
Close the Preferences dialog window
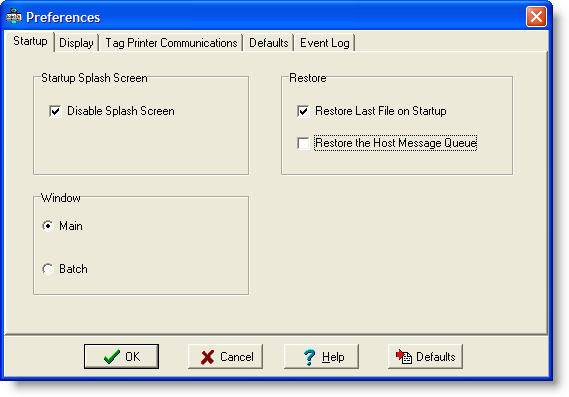pos(536,17)
